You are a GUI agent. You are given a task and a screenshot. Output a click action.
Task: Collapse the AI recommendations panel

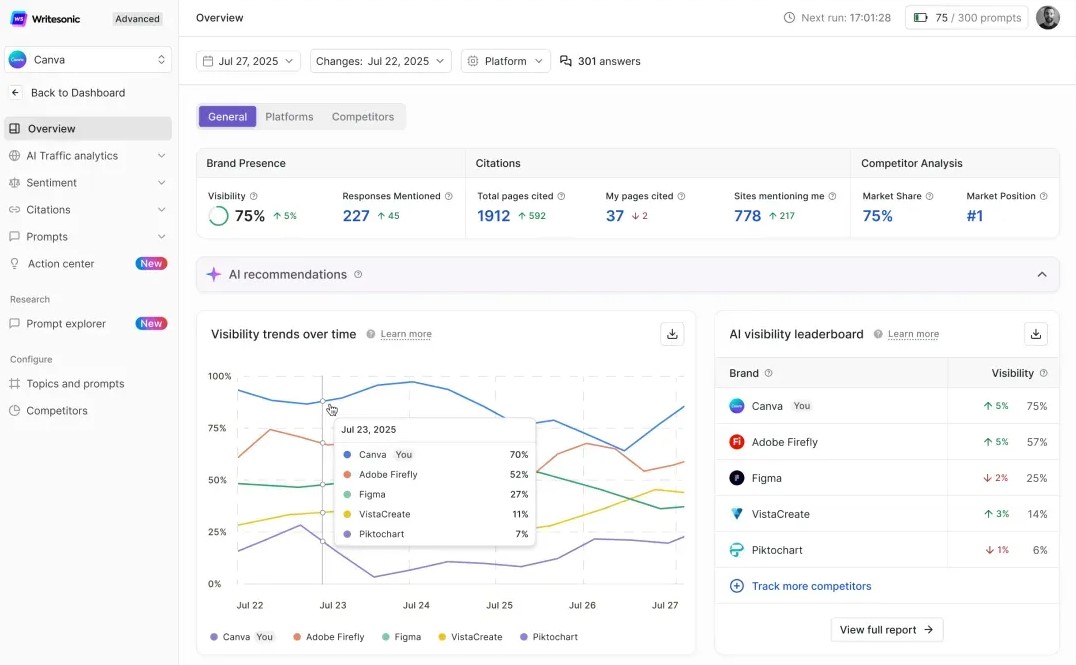click(x=1041, y=273)
